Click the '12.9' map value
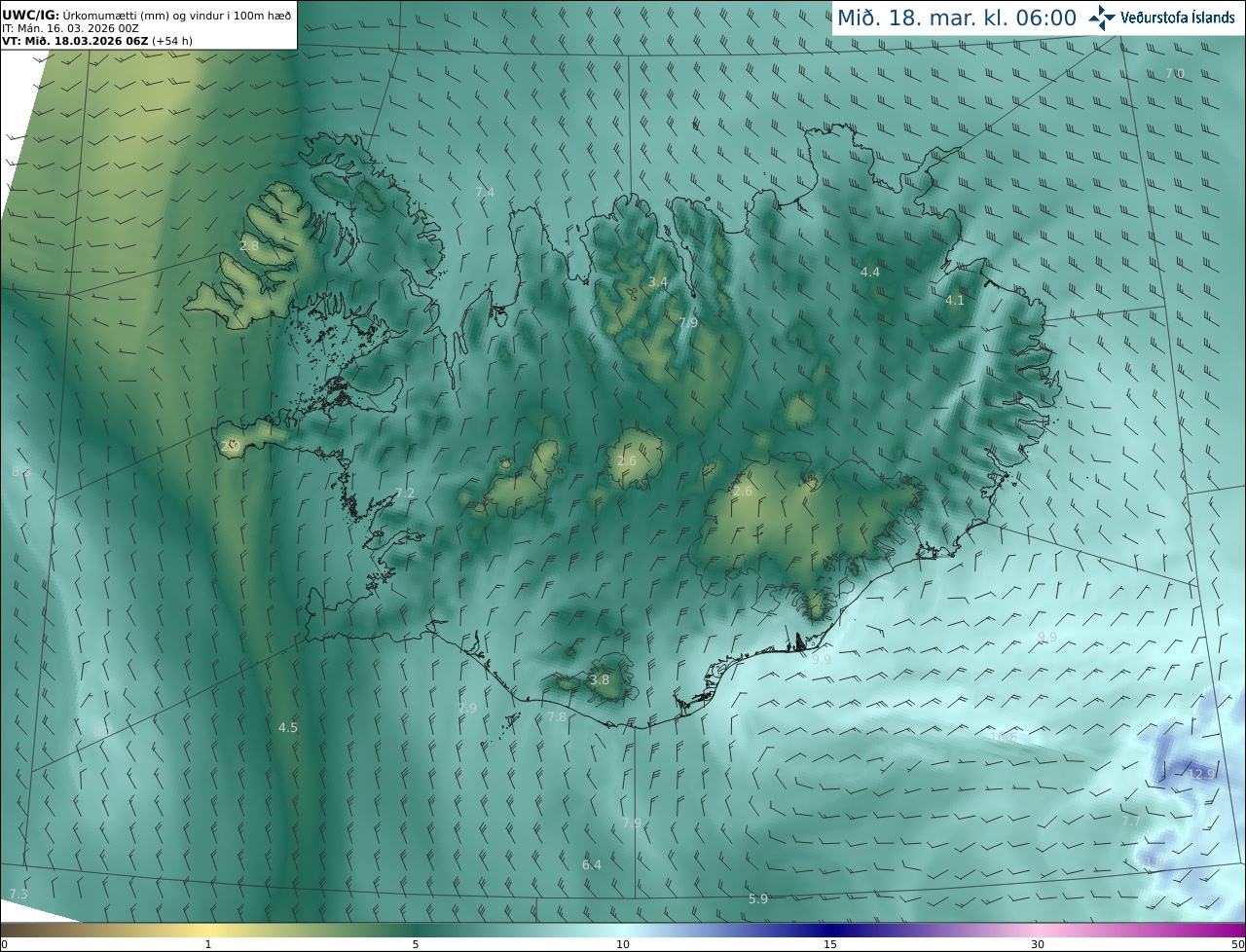The image size is (1246, 952). pos(1202,775)
